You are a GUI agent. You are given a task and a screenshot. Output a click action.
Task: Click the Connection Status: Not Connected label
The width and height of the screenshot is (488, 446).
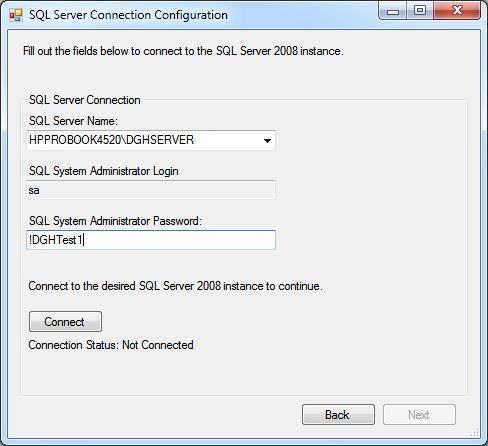point(111,345)
